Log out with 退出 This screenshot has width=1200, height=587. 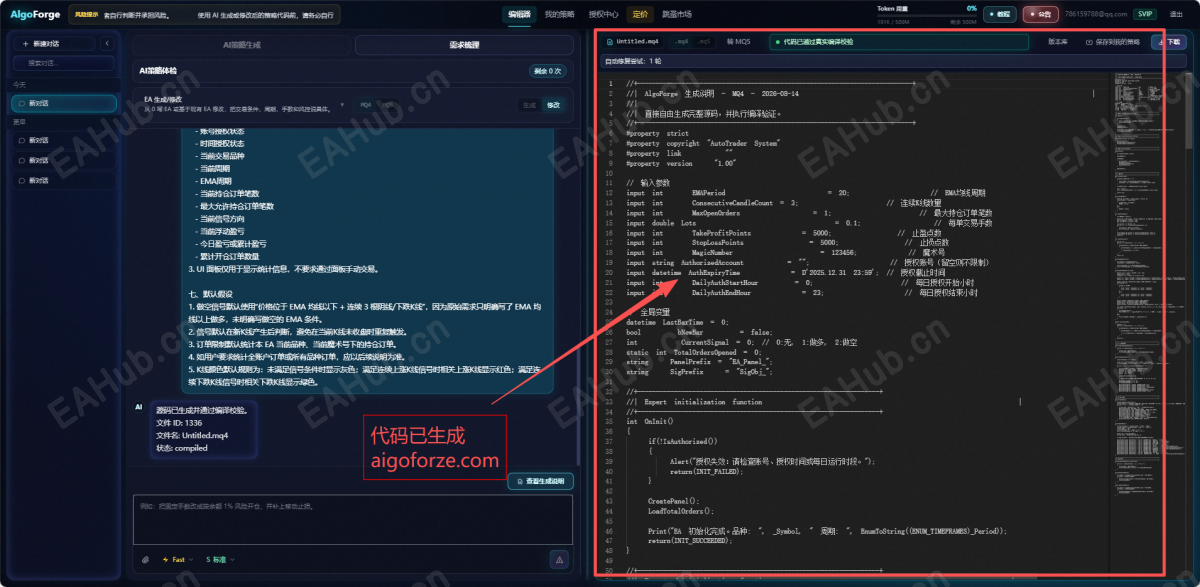point(1175,15)
